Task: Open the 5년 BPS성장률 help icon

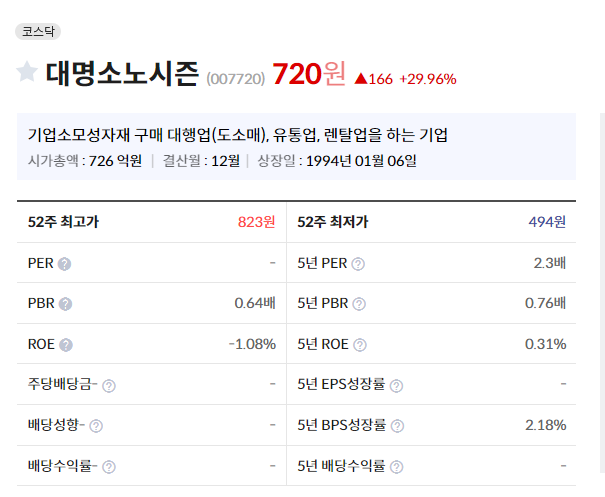Action: [x=397, y=426]
